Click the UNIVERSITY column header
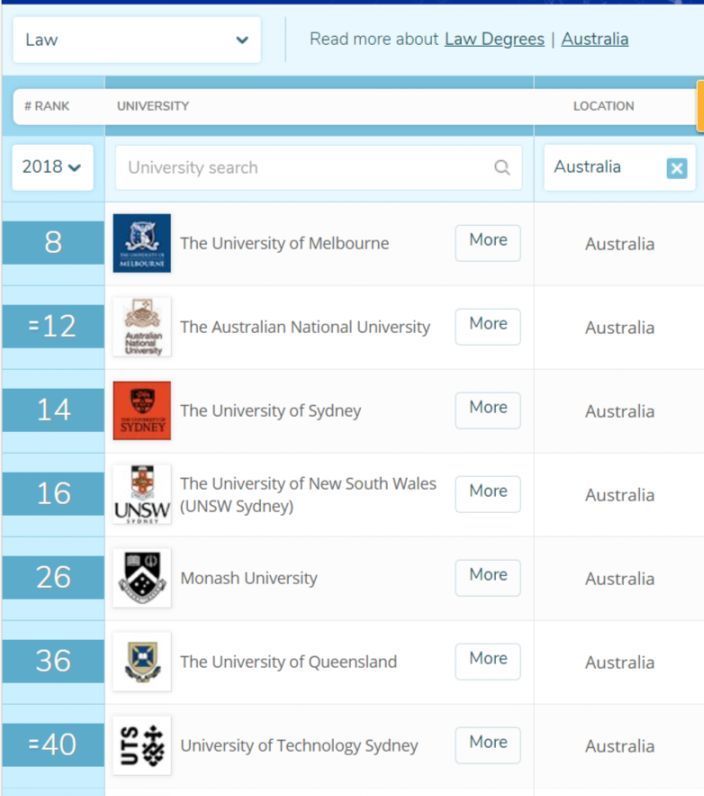The image size is (704, 796). tap(153, 106)
